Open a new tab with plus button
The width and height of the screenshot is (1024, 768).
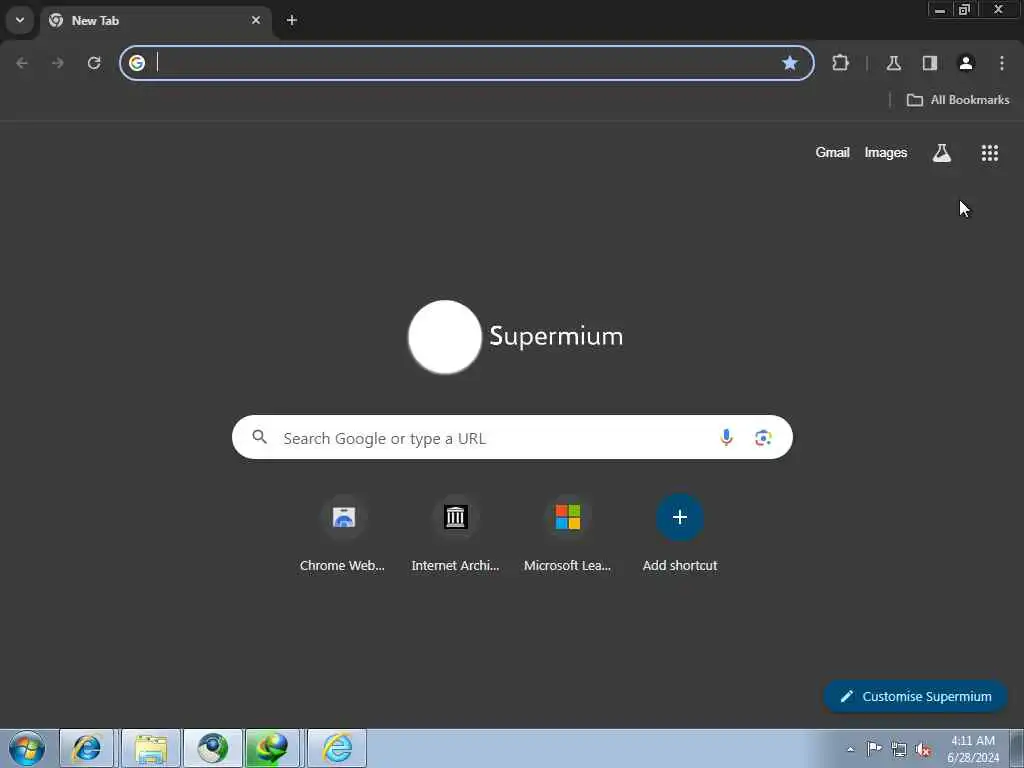pyautogui.click(x=292, y=20)
